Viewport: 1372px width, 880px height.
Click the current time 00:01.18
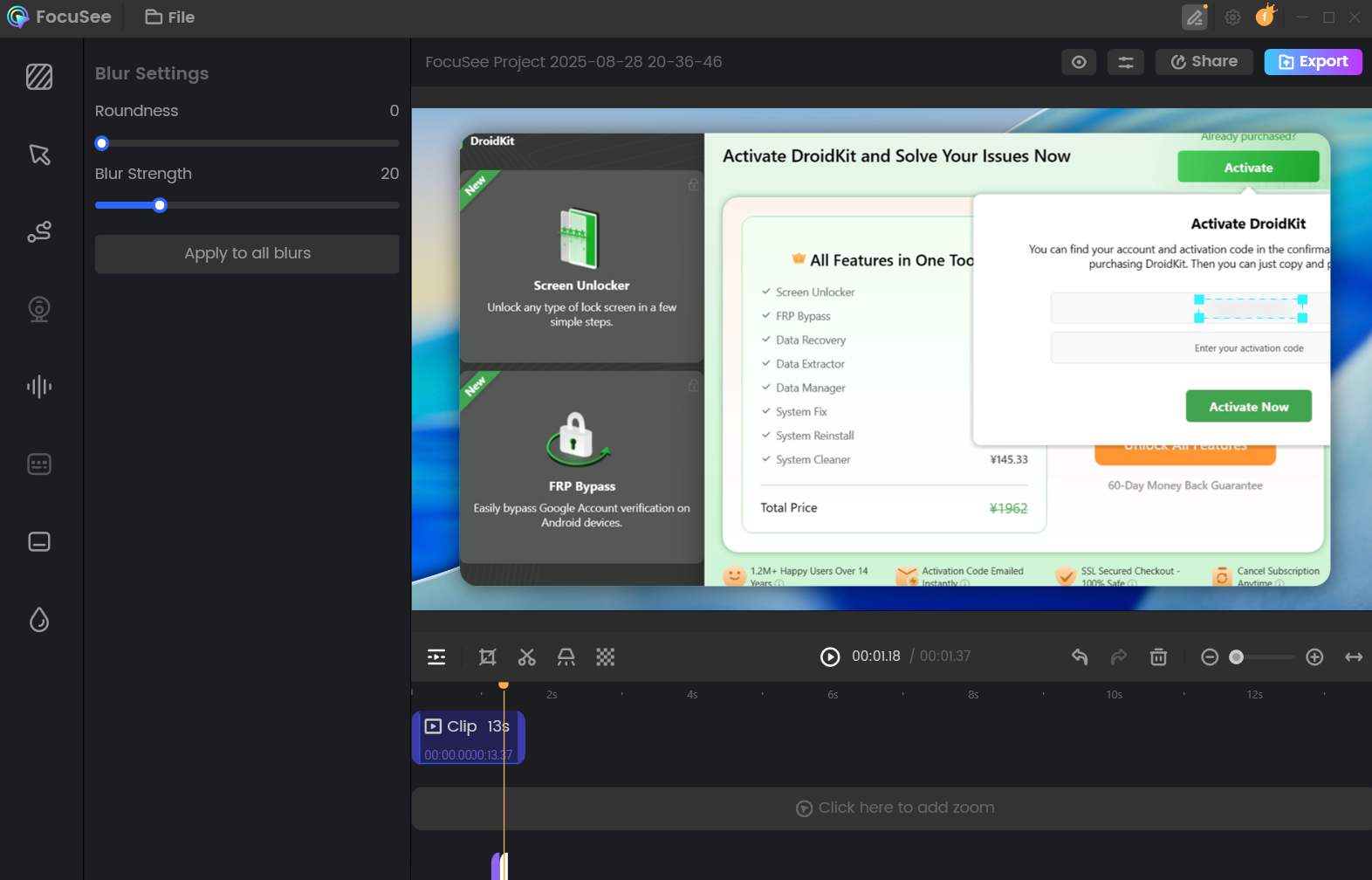(x=876, y=656)
